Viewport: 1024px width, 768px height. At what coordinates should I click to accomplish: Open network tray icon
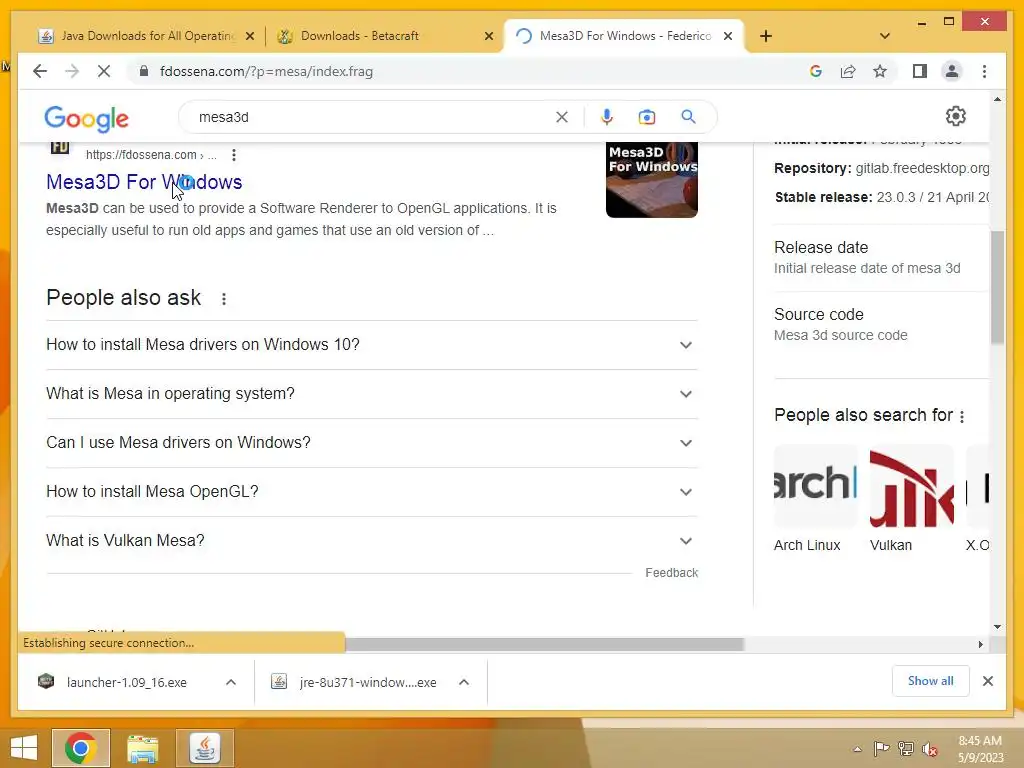click(x=906, y=748)
